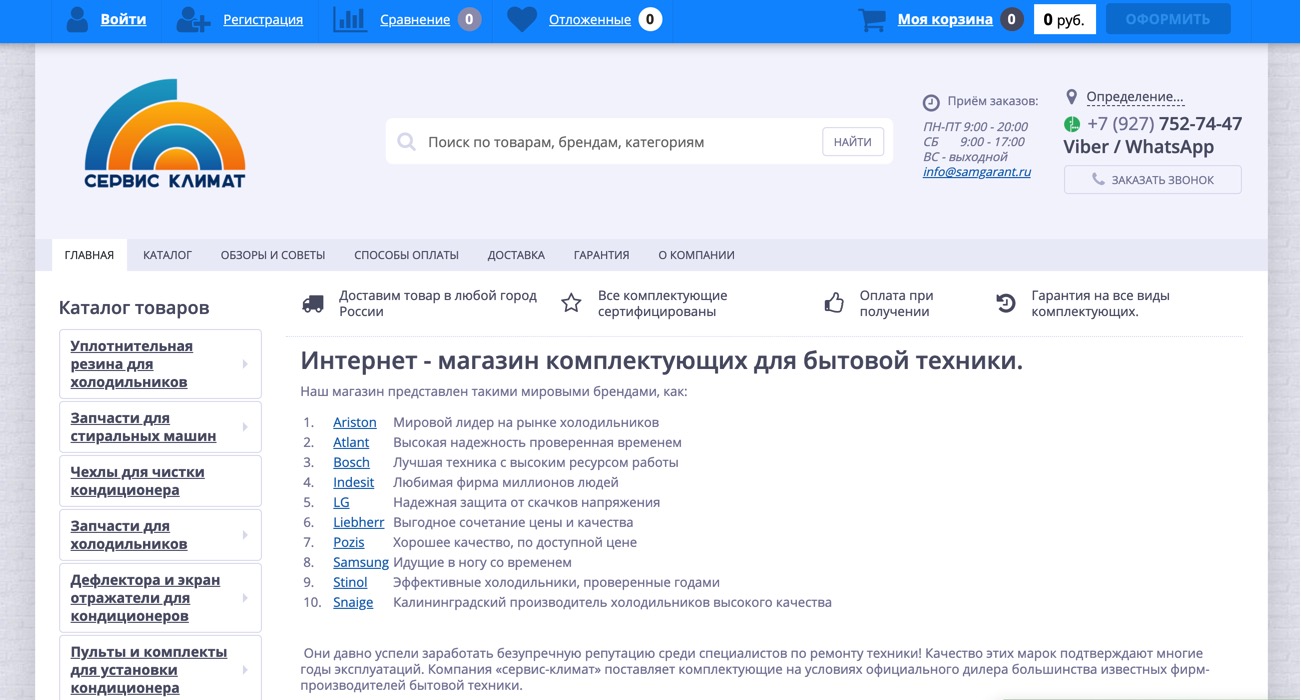Open the LG brand link
The width and height of the screenshot is (1301, 700).
[x=341, y=502]
